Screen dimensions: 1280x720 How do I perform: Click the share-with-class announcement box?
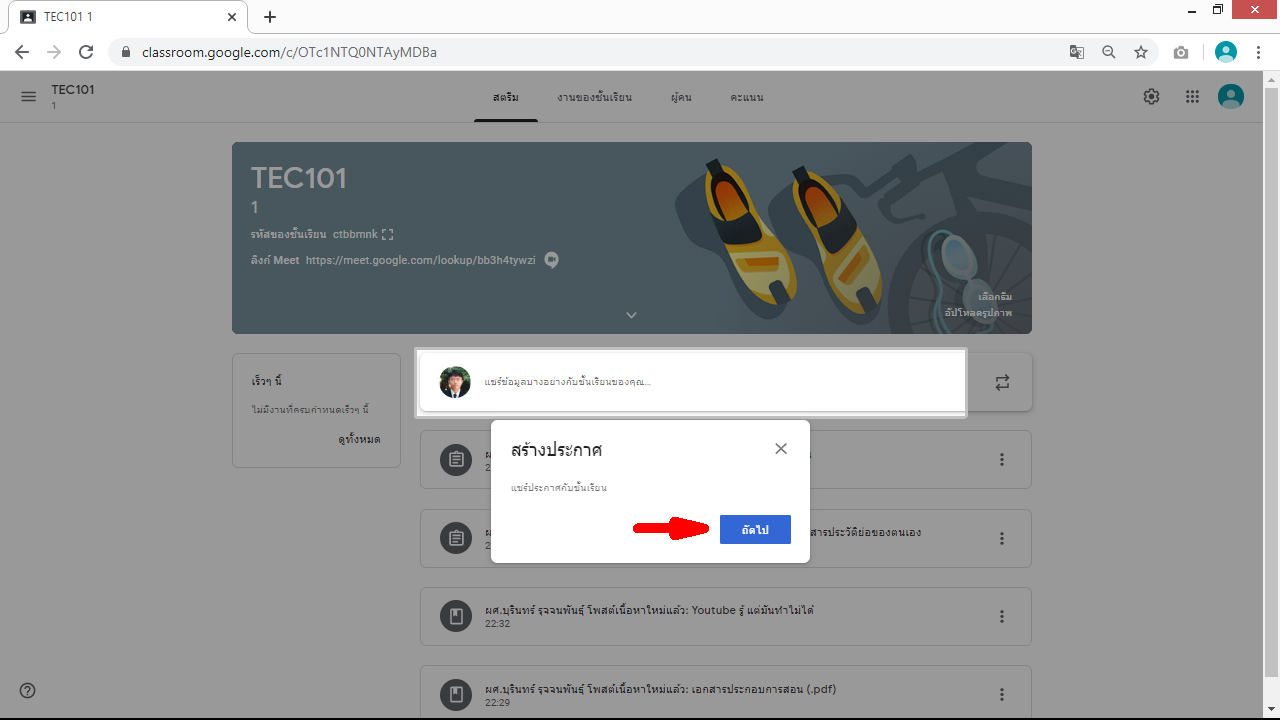pos(690,382)
